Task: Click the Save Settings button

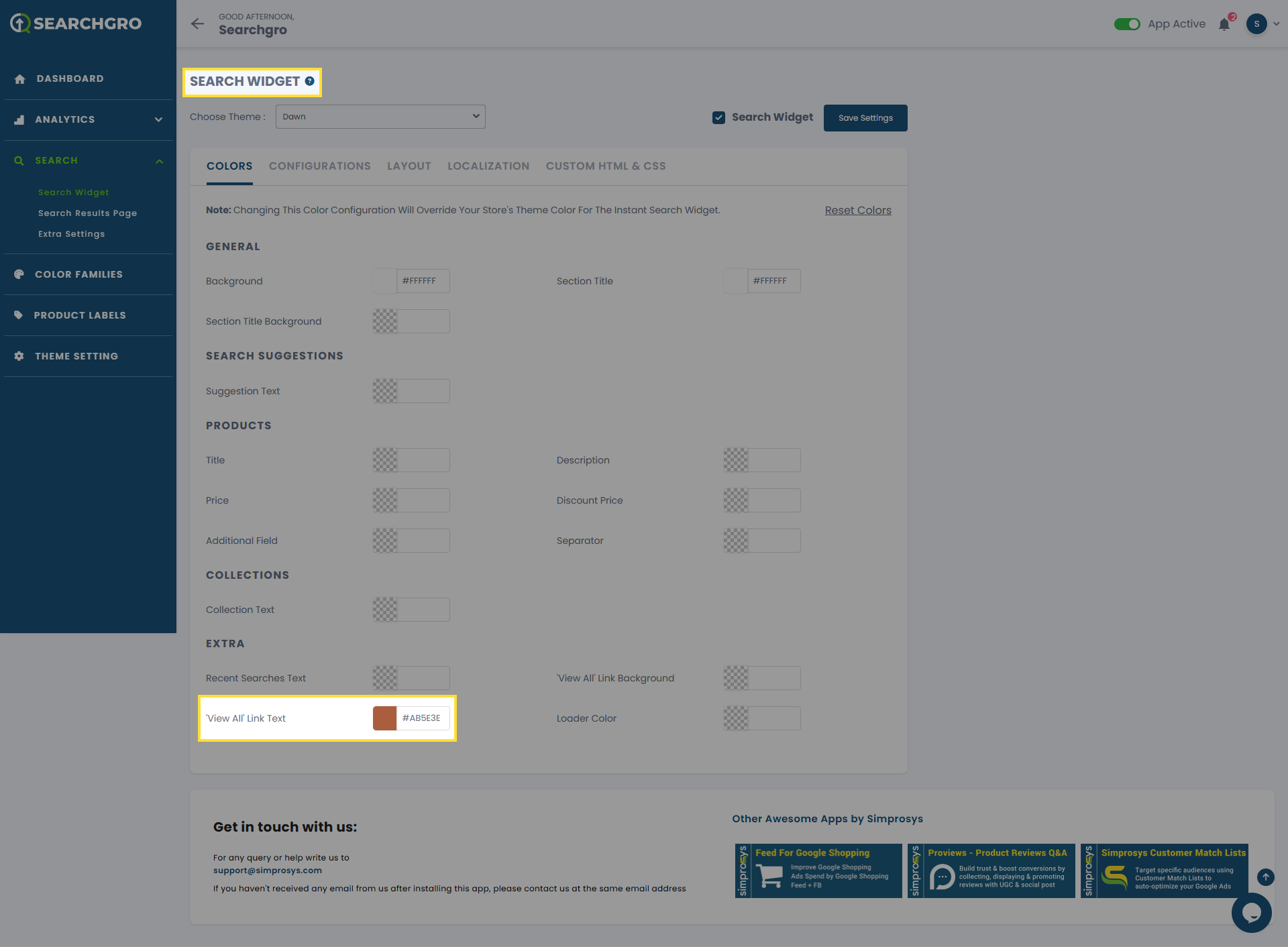Action: point(865,118)
